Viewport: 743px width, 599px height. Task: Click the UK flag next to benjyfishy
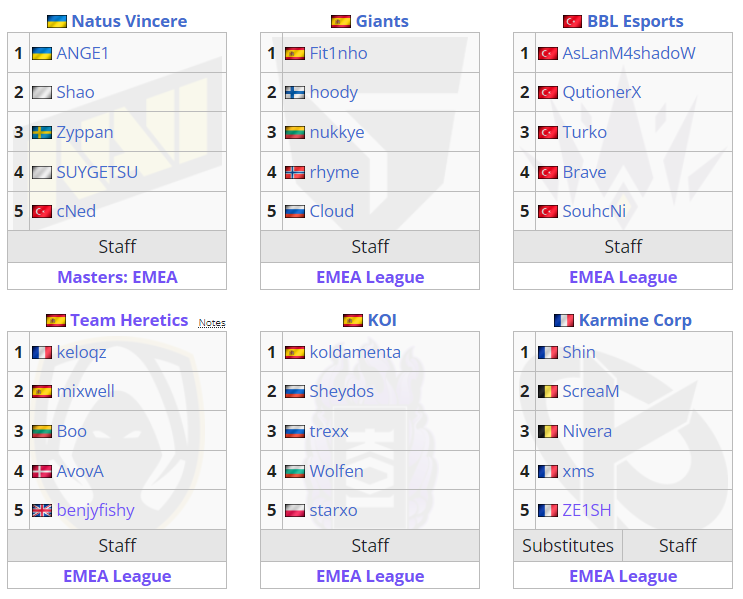click(42, 510)
